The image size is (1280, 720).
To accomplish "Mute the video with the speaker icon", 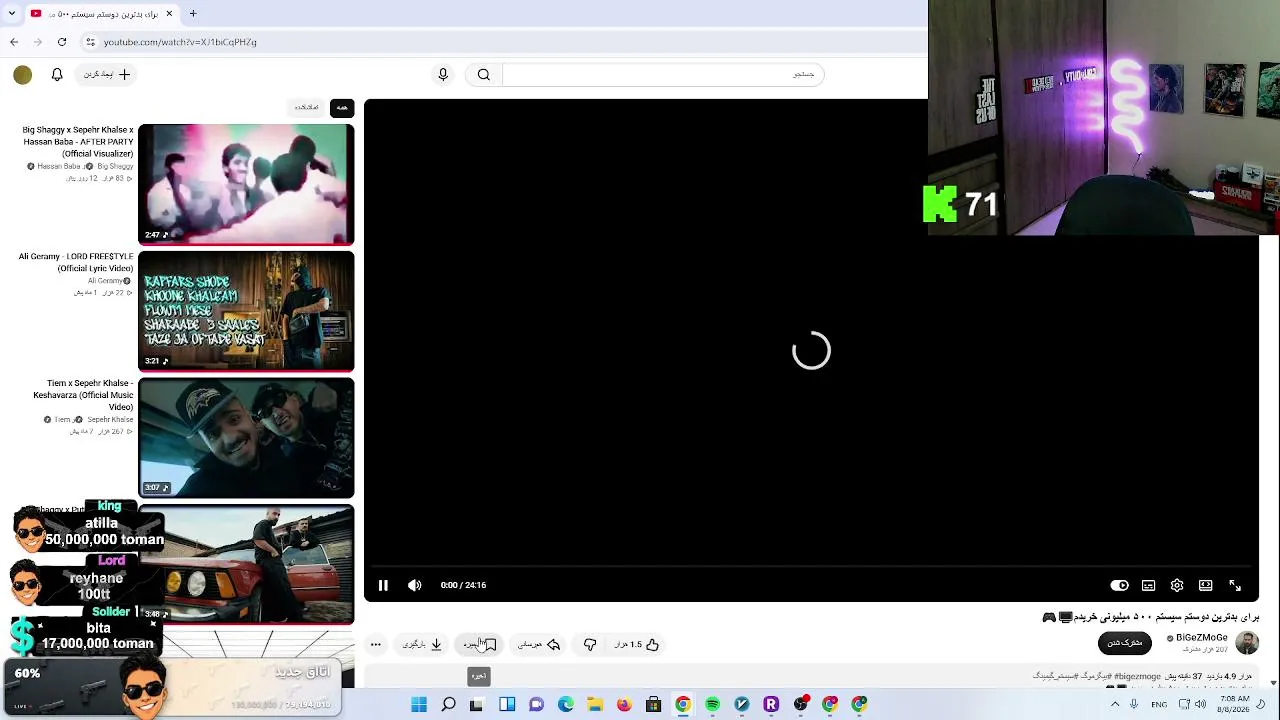I will [415, 585].
